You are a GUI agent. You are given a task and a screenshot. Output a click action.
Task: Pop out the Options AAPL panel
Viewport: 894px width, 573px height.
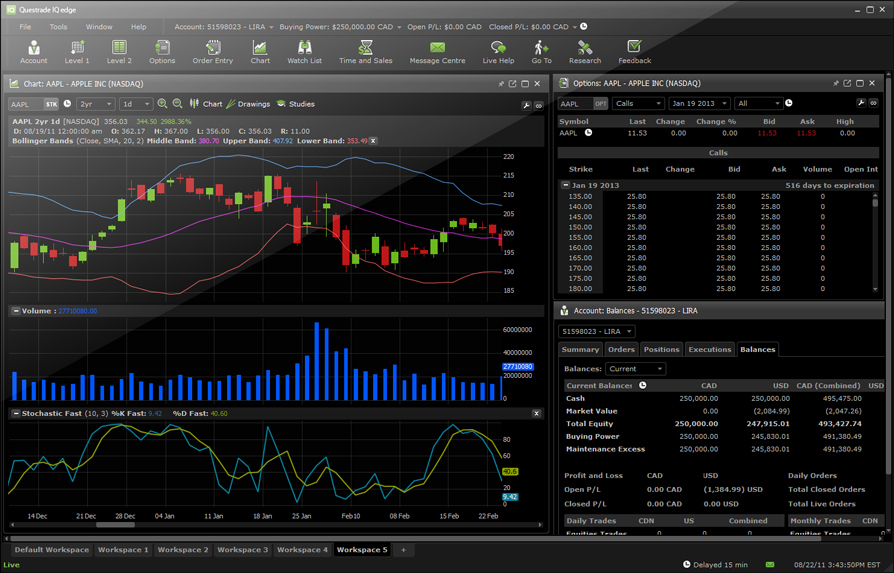click(847, 83)
